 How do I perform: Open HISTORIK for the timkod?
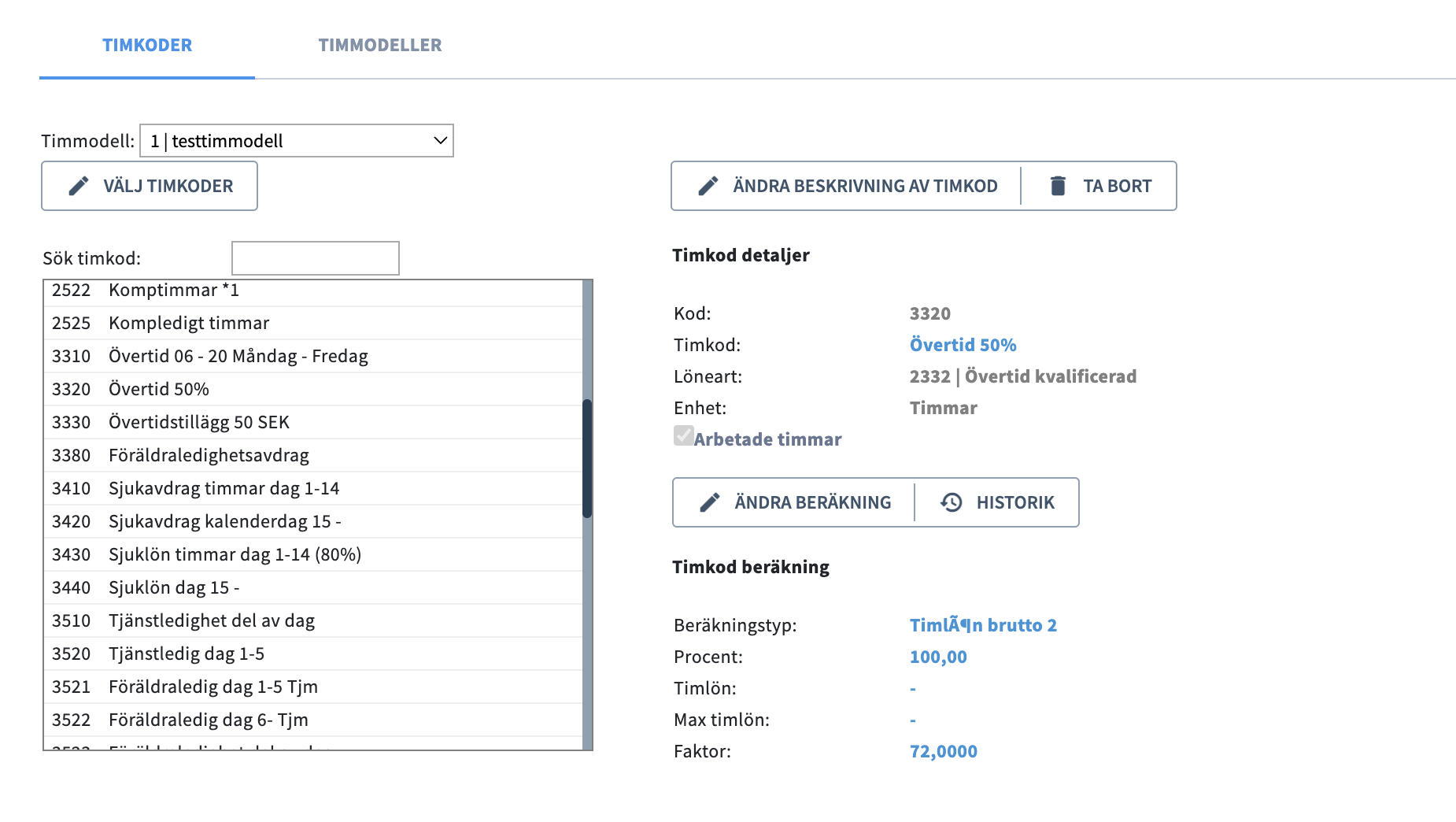[997, 502]
